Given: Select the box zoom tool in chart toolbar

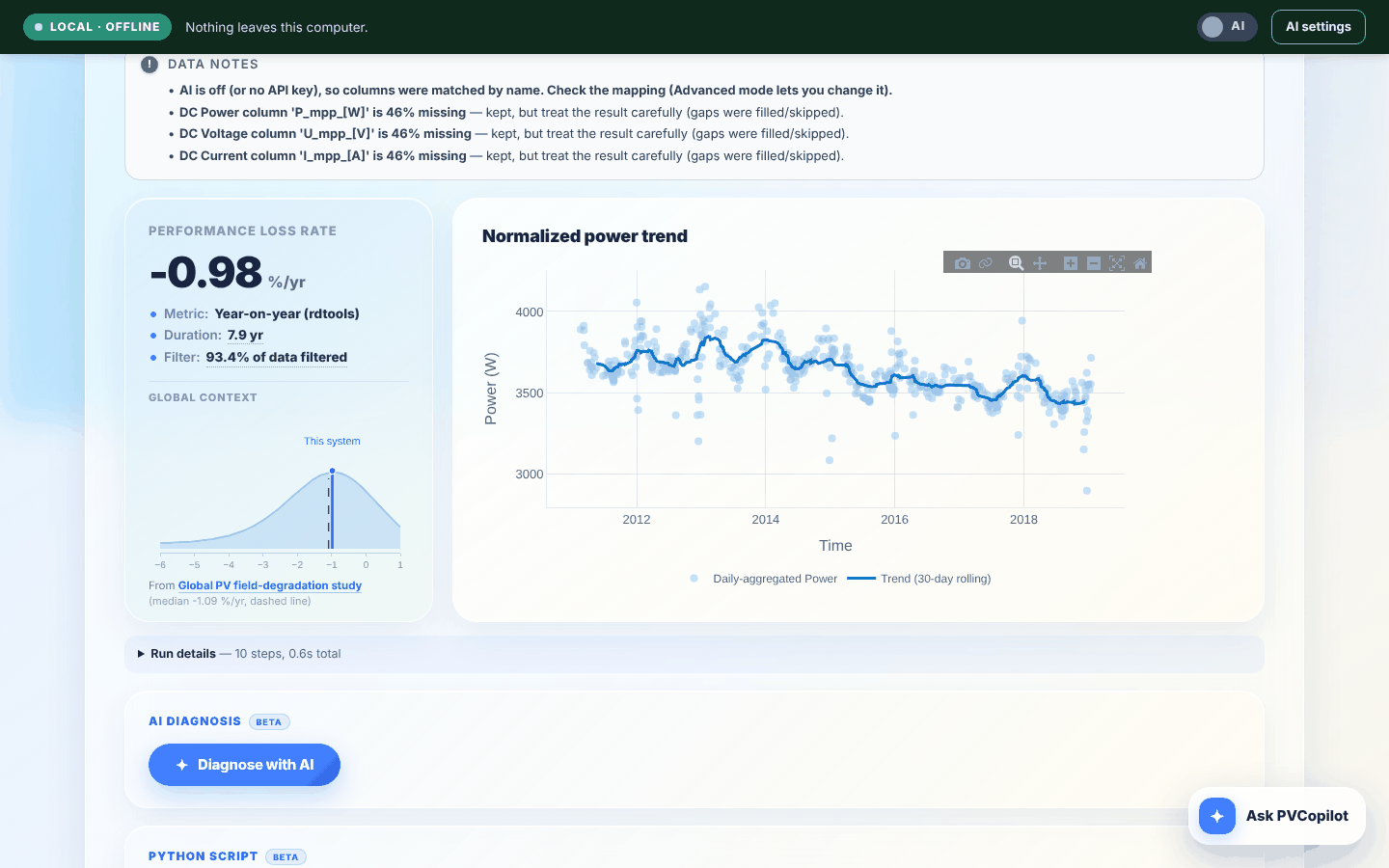Looking at the screenshot, I should tap(1016, 263).
